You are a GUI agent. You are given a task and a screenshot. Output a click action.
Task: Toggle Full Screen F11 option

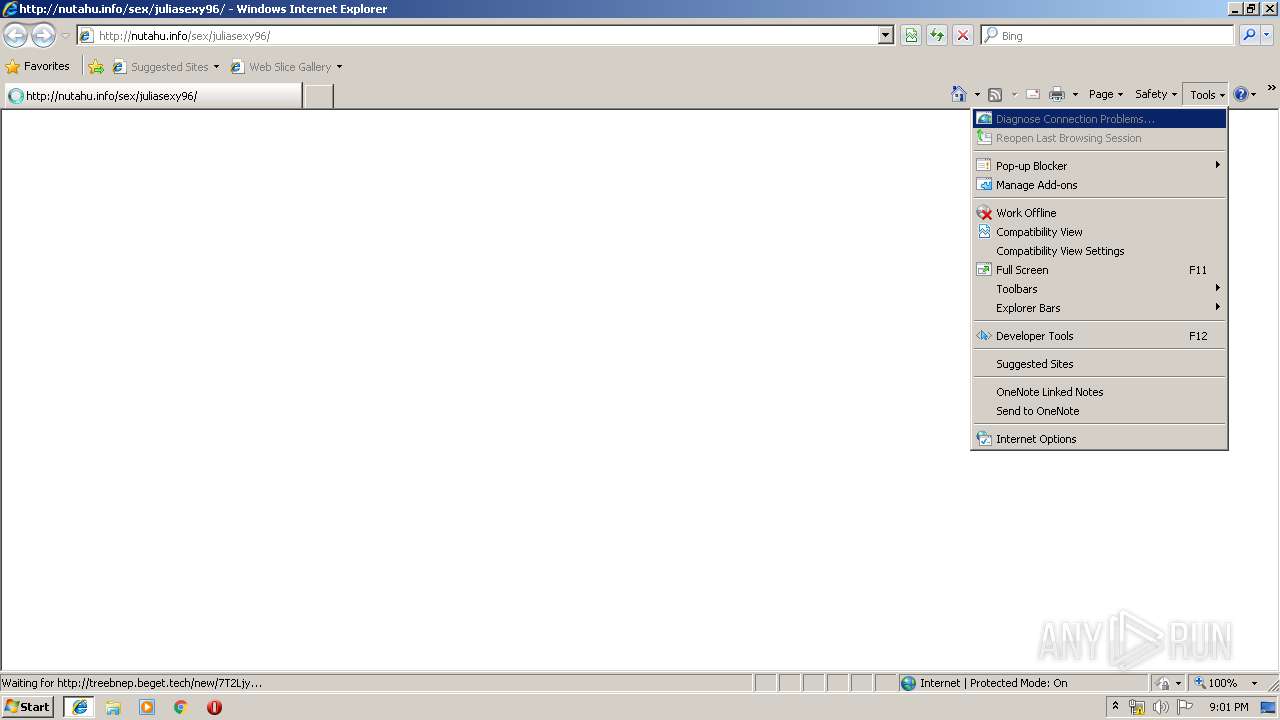tap(1099, 270)
